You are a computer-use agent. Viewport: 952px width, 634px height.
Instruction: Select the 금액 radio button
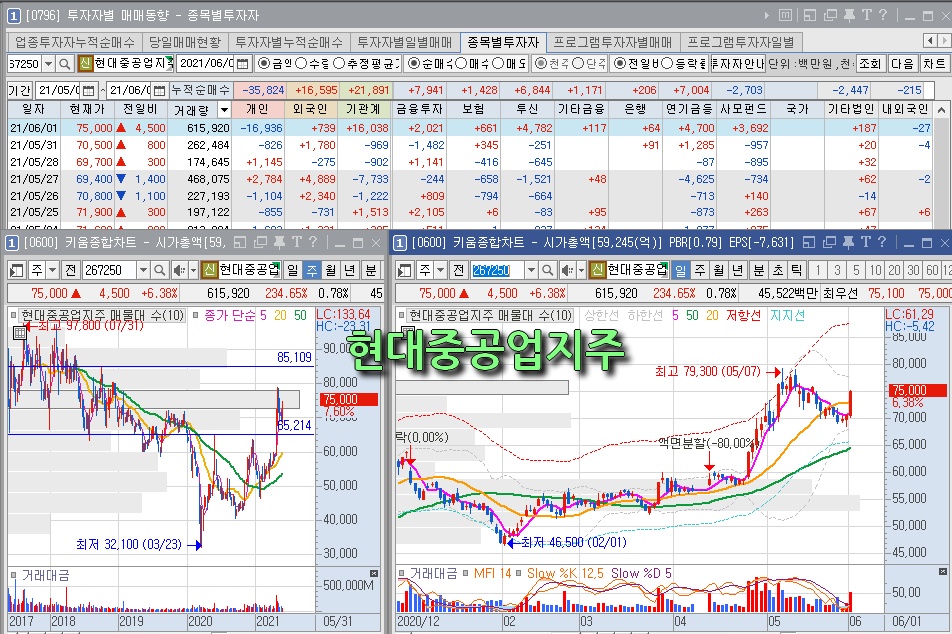point(264,63)
